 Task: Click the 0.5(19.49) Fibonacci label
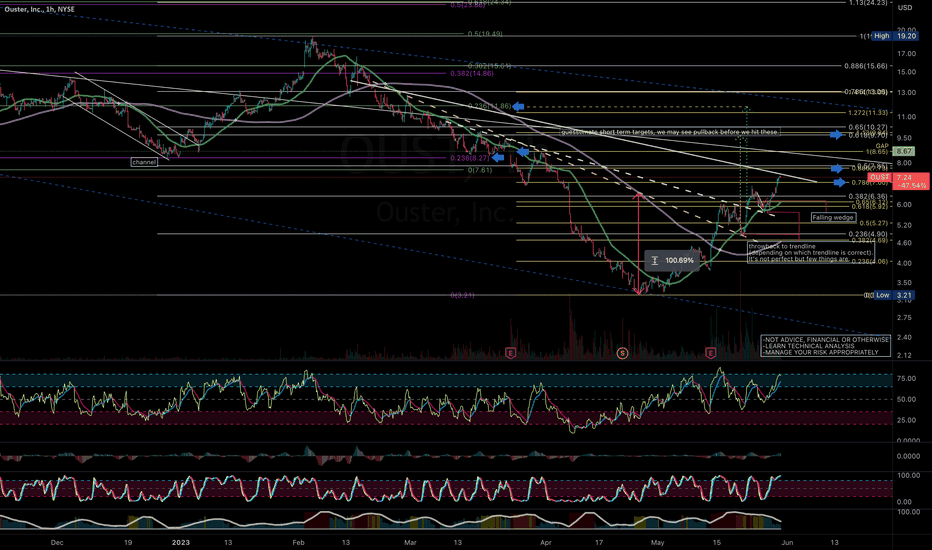tap(485, 34)
